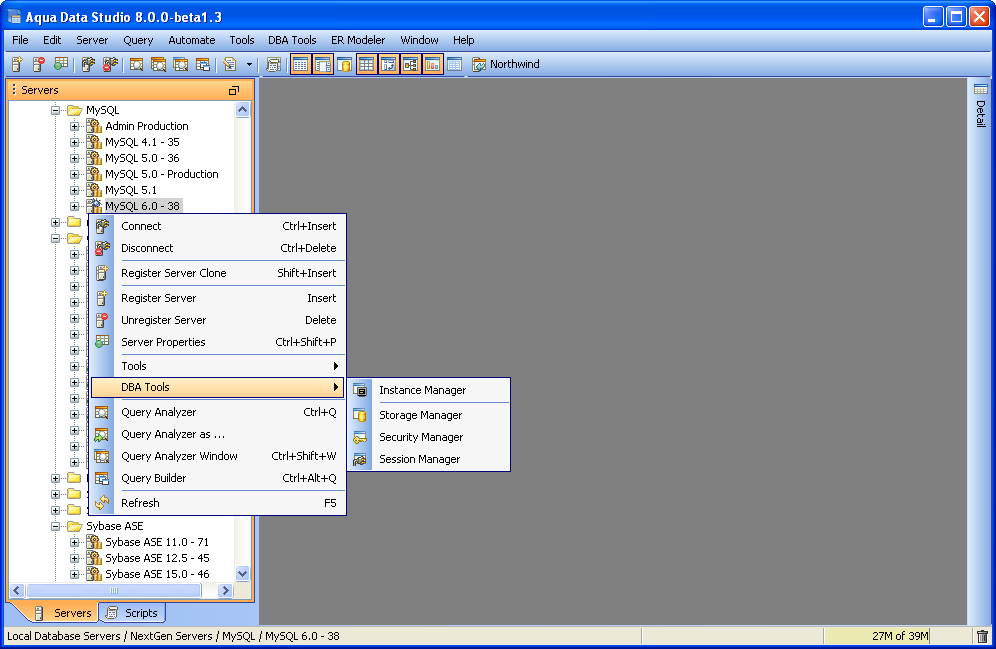Click the Register Server toolbar icon
Viewport: 996px width, 649px height.
tap(17, 64)
